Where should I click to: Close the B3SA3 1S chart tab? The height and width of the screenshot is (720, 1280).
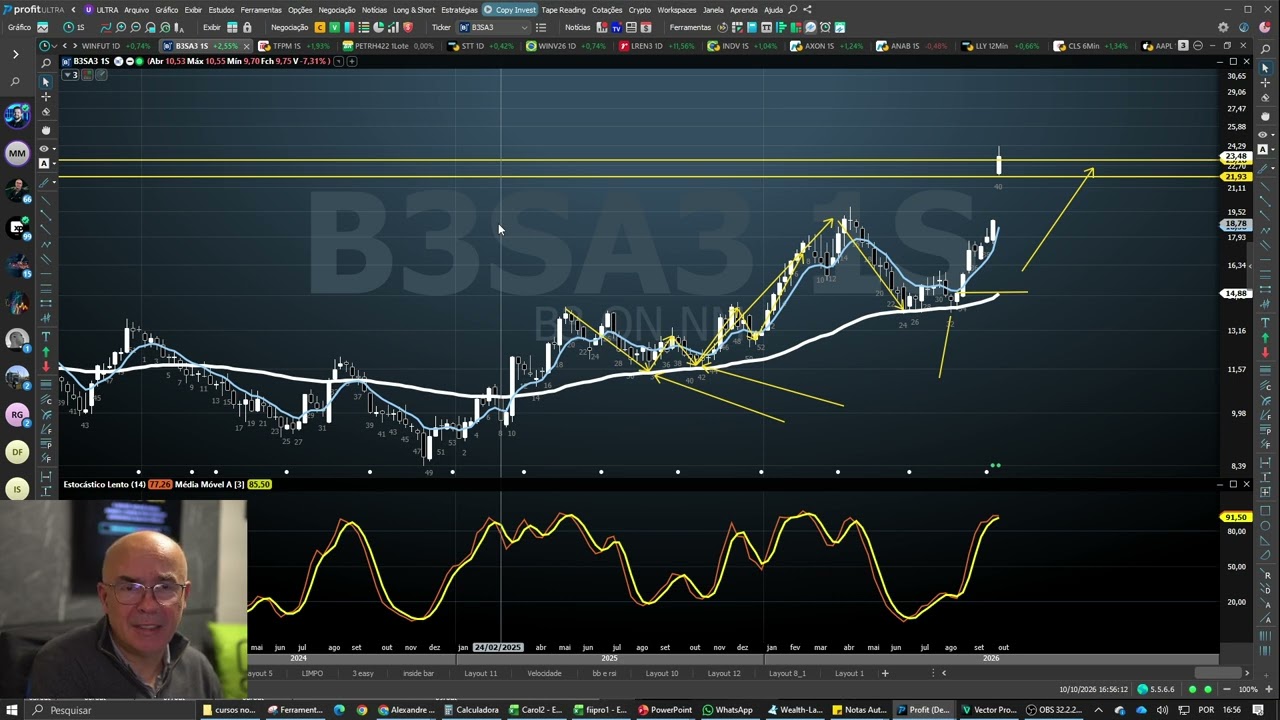coord(247,46)
